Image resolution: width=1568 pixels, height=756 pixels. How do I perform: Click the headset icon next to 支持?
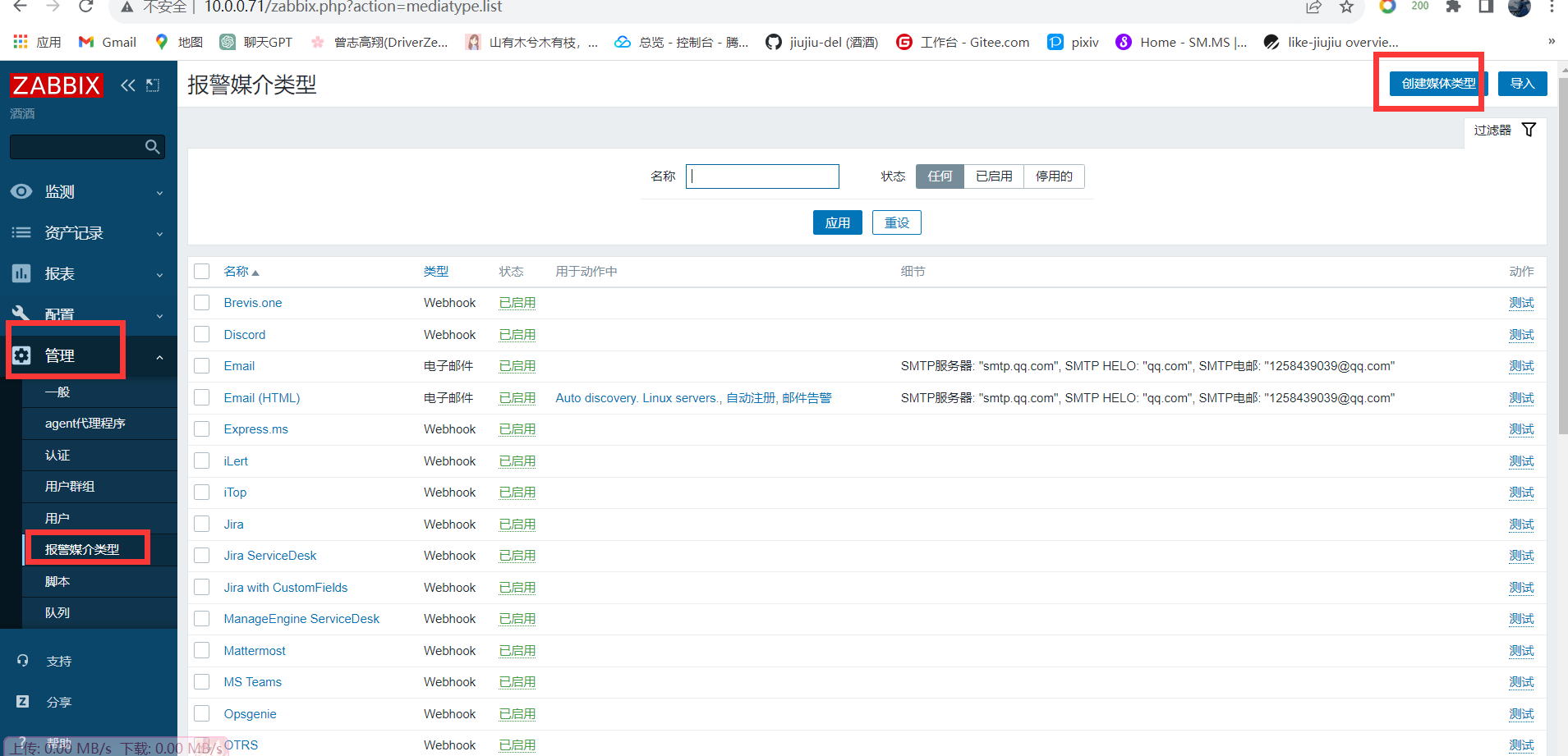click(x=22, y=661)
